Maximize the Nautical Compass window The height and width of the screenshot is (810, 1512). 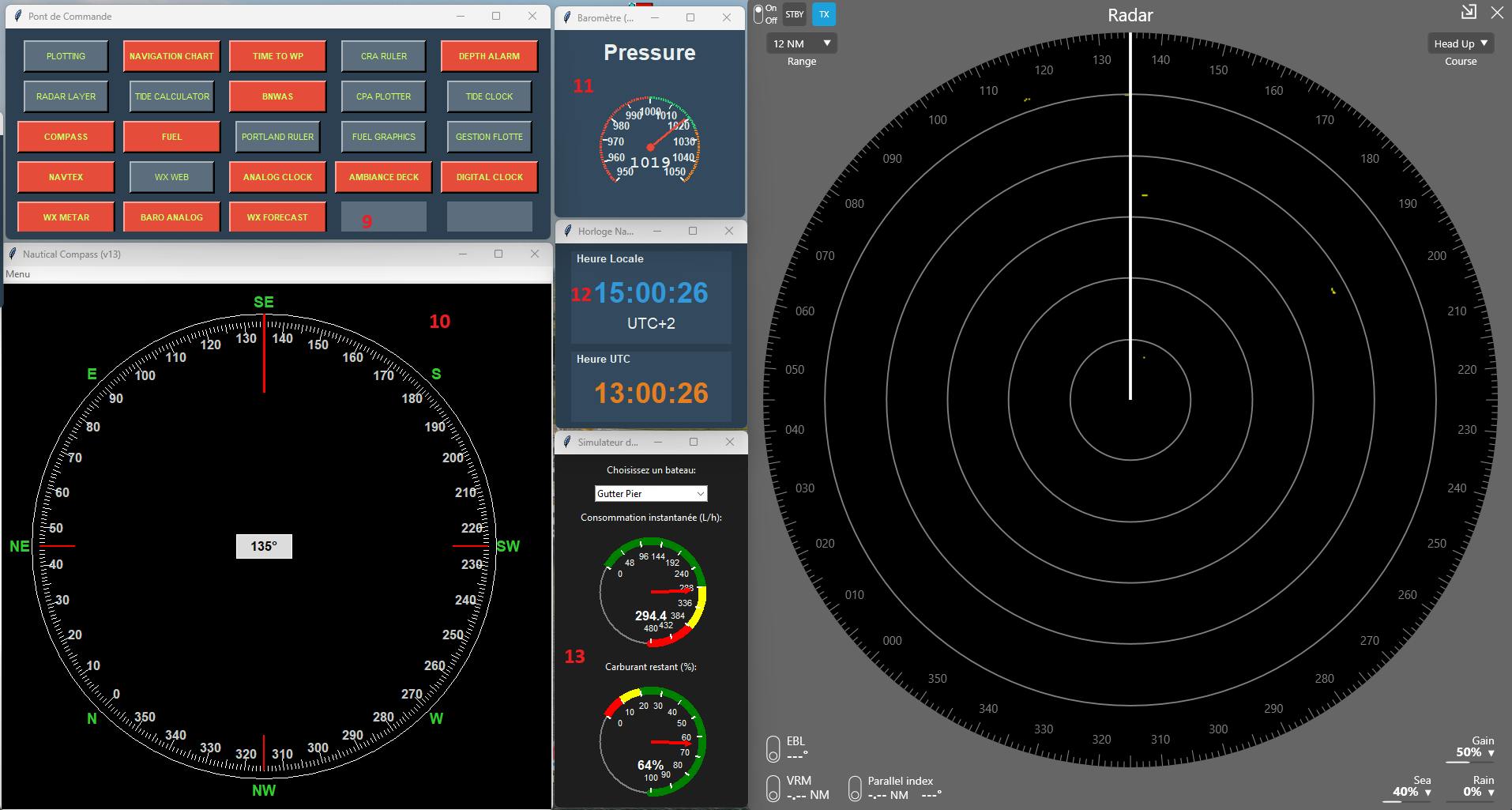tap(498, 254)
